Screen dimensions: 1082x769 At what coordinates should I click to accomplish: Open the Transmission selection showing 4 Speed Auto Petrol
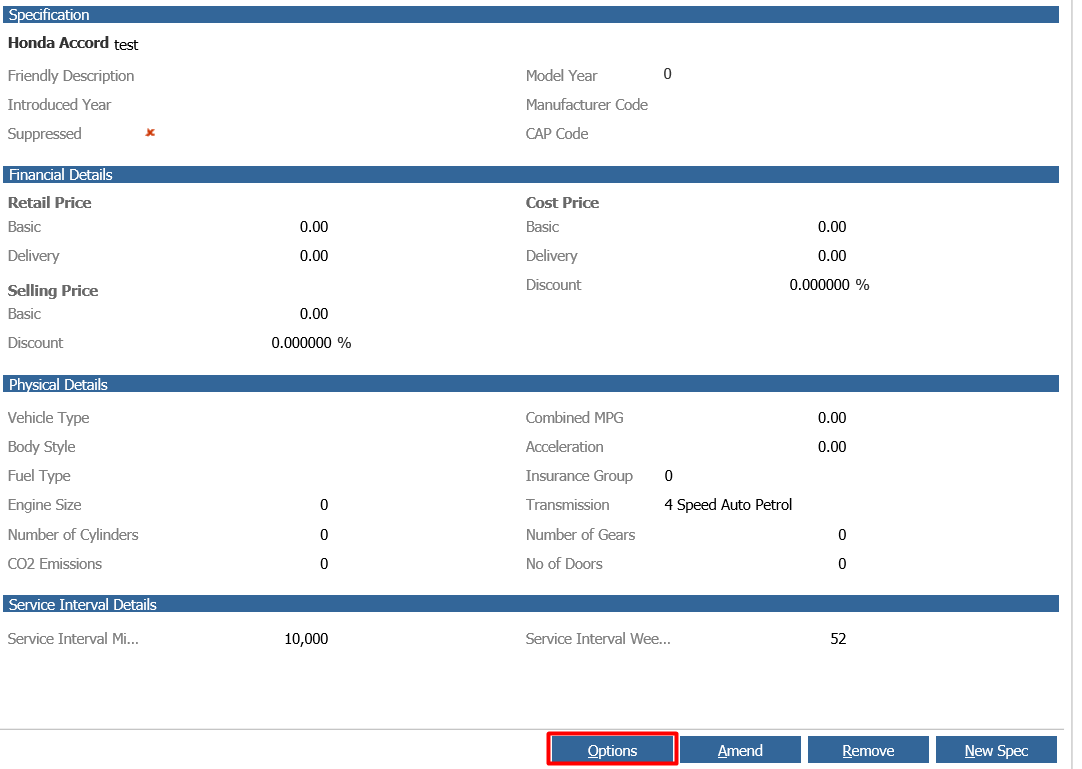[729, 504]
